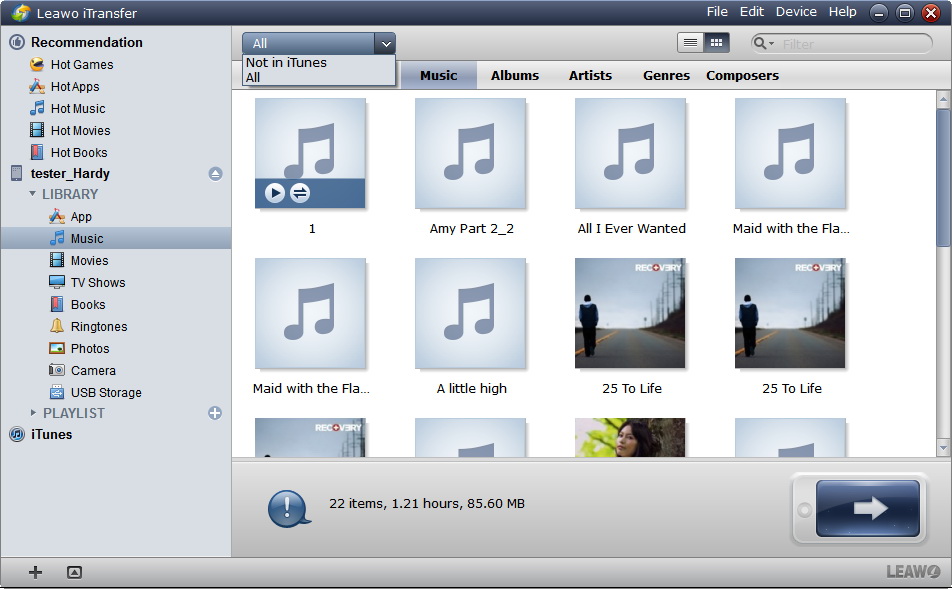This screenshot has width=952, height=589.
Task: Select the 'Amy Part 2_2' thumbnail
Action: click(x=471, y=154)
